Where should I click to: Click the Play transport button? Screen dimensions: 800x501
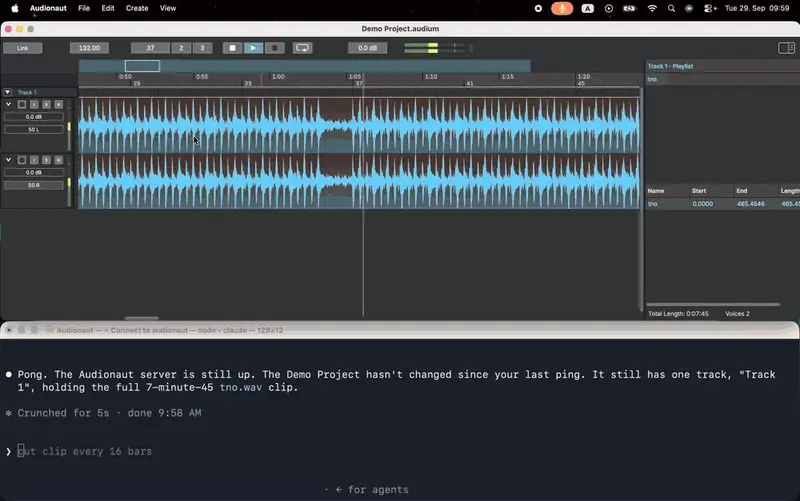(253, 48)
